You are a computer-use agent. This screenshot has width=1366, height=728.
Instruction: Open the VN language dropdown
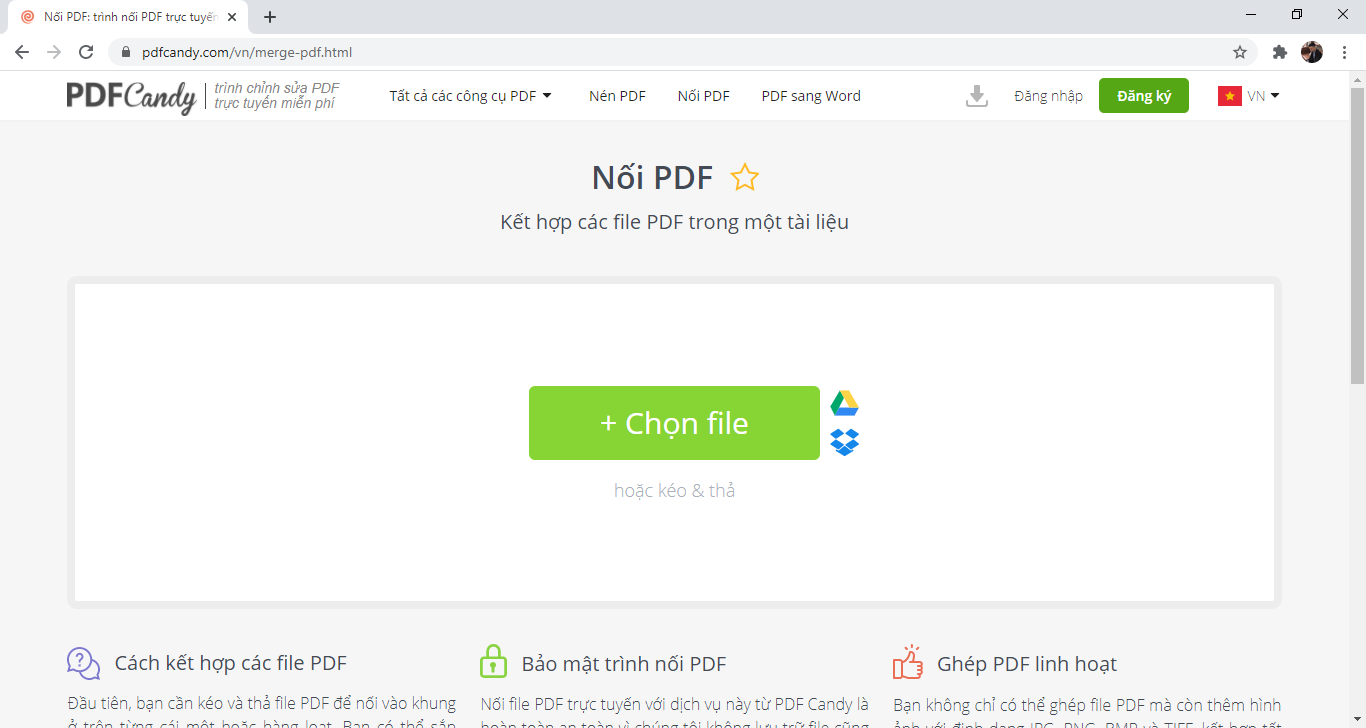point(1263,96)
